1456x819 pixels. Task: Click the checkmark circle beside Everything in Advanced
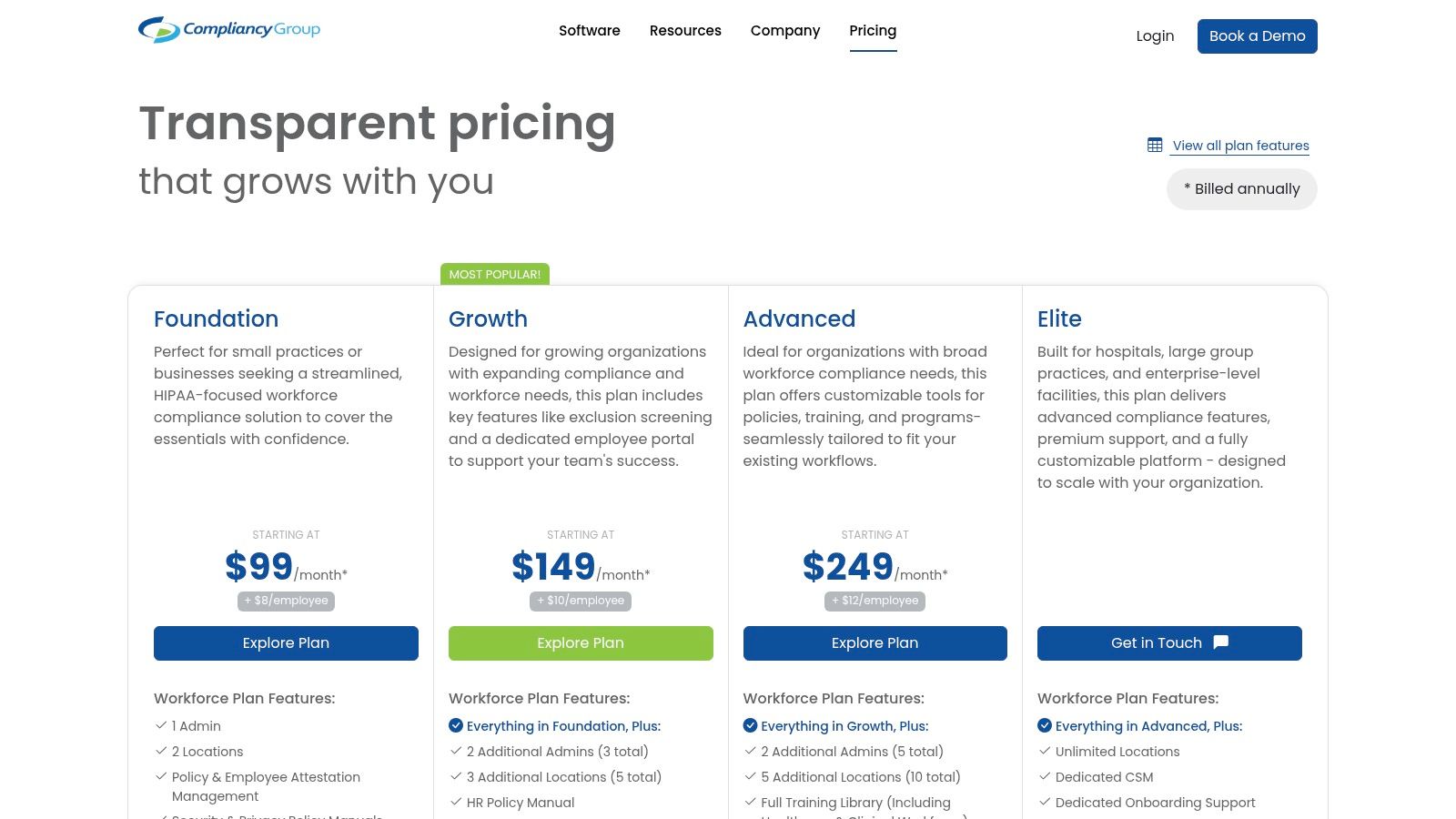tap(1045, 725)
